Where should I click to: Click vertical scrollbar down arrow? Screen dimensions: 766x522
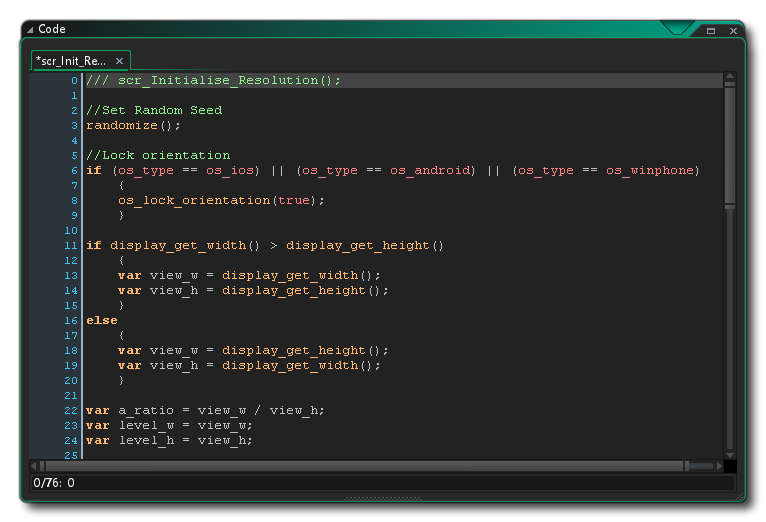(730, 454)
